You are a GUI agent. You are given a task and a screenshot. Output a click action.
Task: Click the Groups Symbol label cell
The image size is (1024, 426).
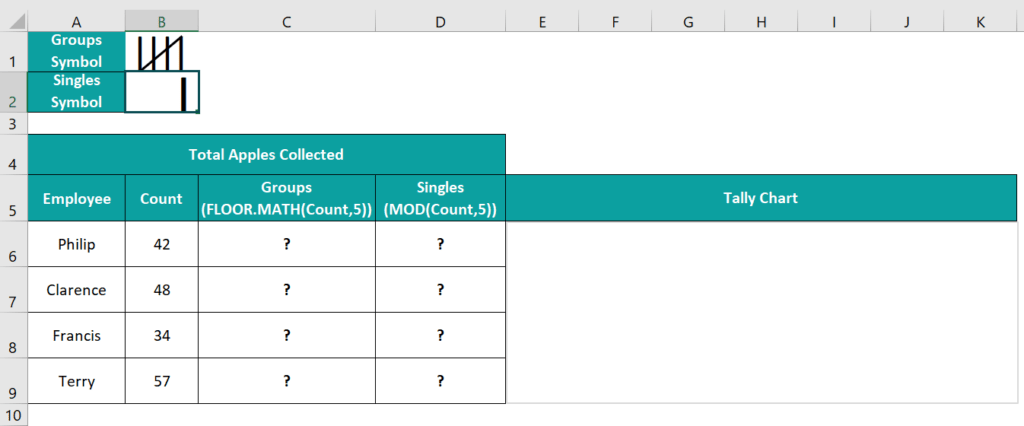tap(76, 52)
